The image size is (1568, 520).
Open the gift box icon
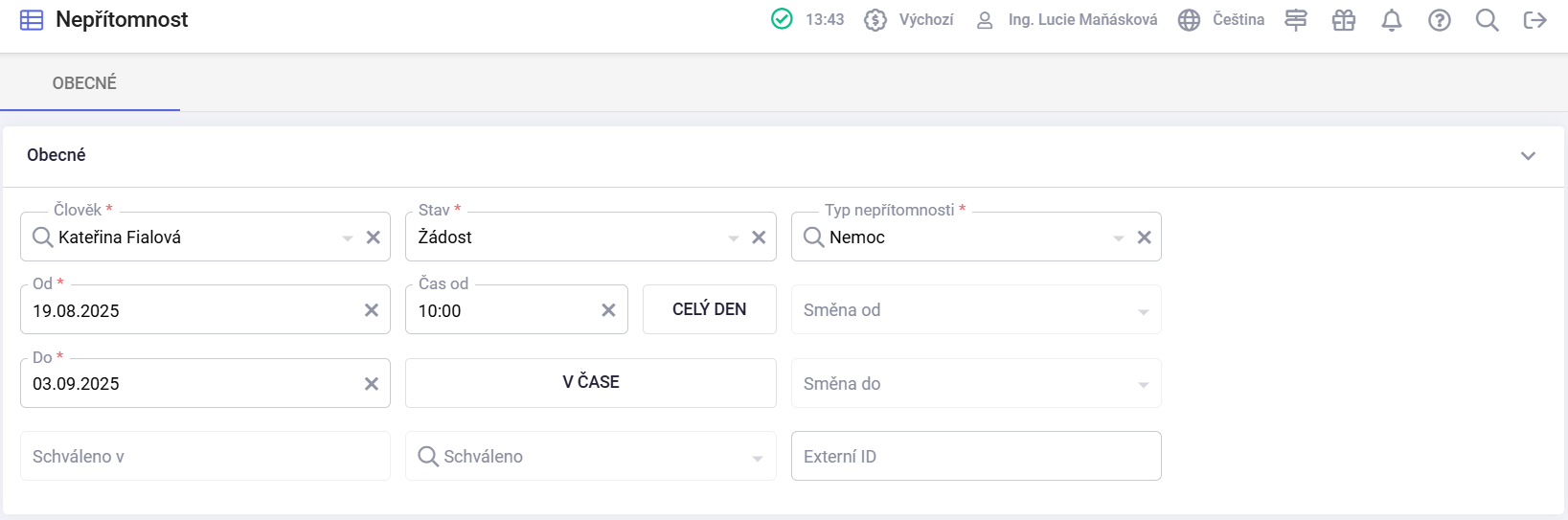pos(1344,20)
